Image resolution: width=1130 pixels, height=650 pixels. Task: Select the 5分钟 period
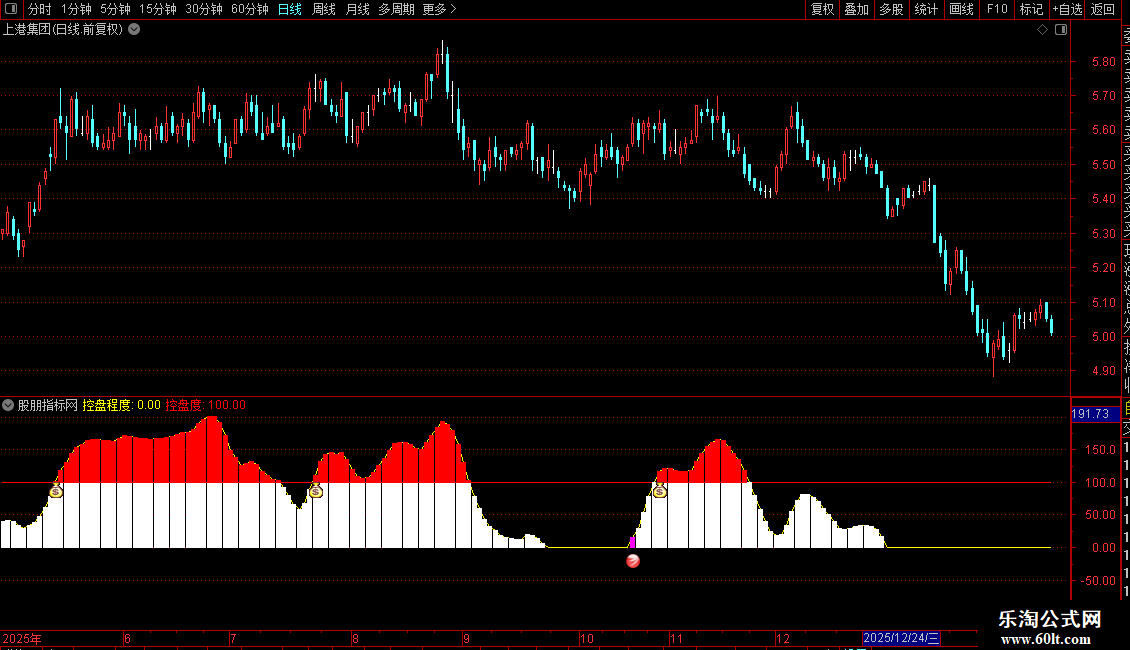tap(115, 9)
